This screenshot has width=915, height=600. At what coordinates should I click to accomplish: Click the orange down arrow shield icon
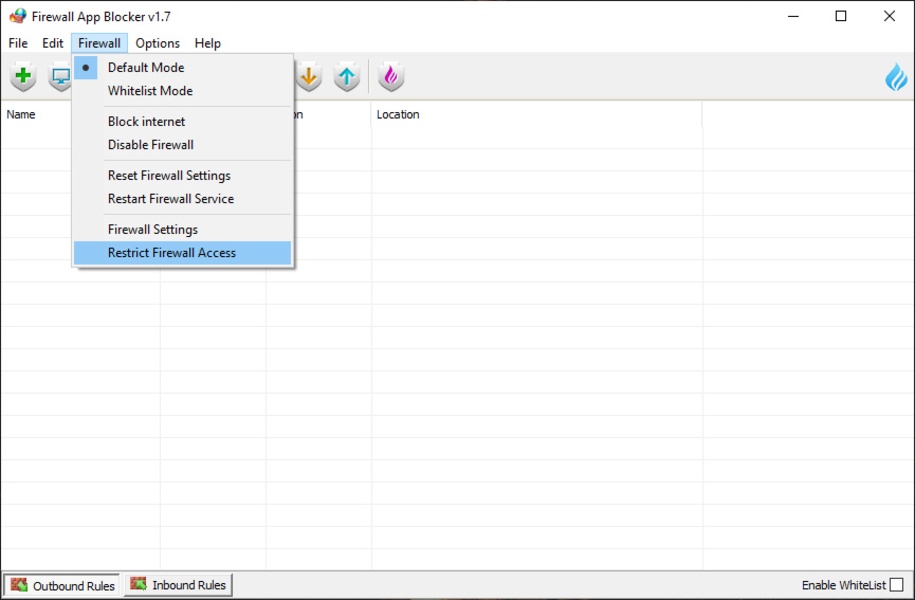[309, 77]
